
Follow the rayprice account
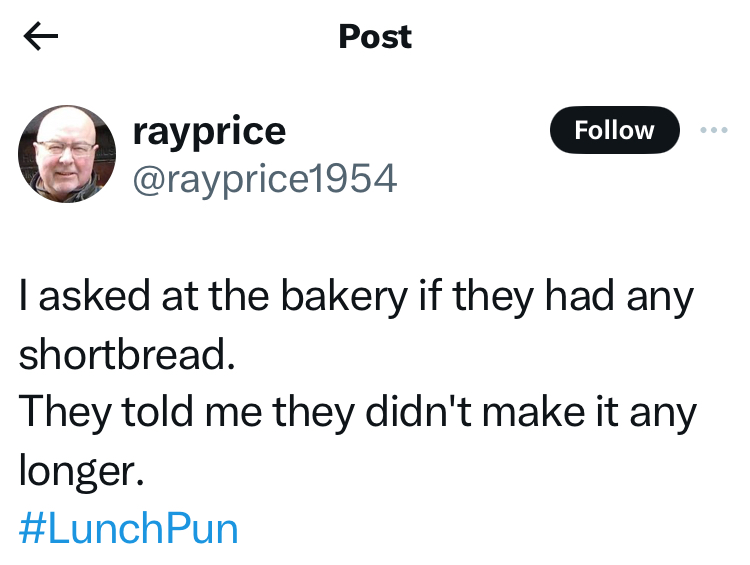coord(614,130)
